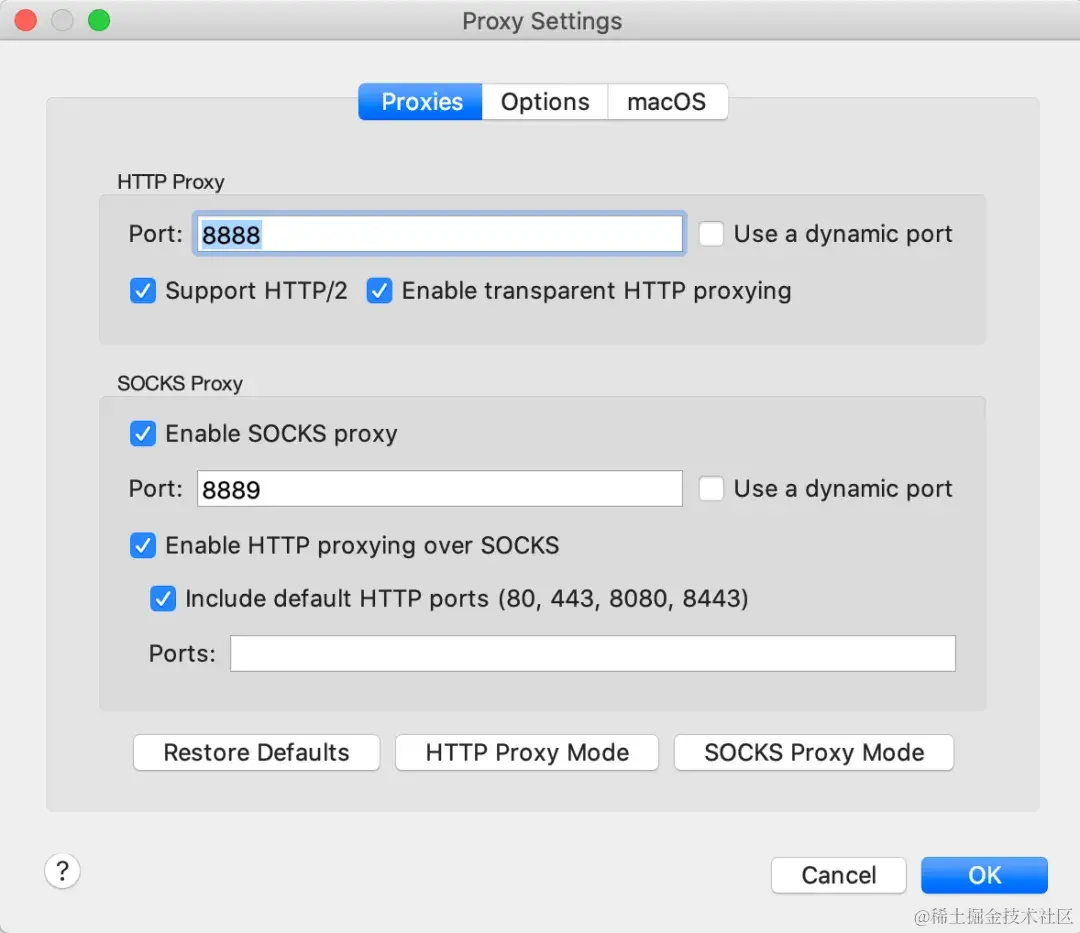Cancel the Proxy Settings dialog
Viewport: 1080px width, 933px height.
pos(838,875)
